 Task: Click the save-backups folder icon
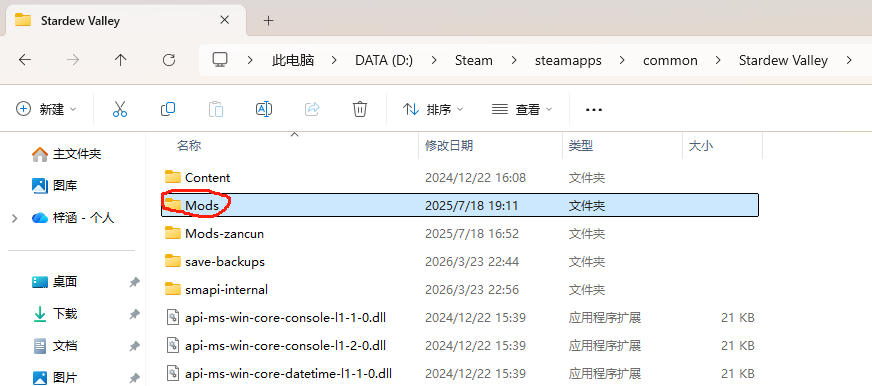point(173,261)
